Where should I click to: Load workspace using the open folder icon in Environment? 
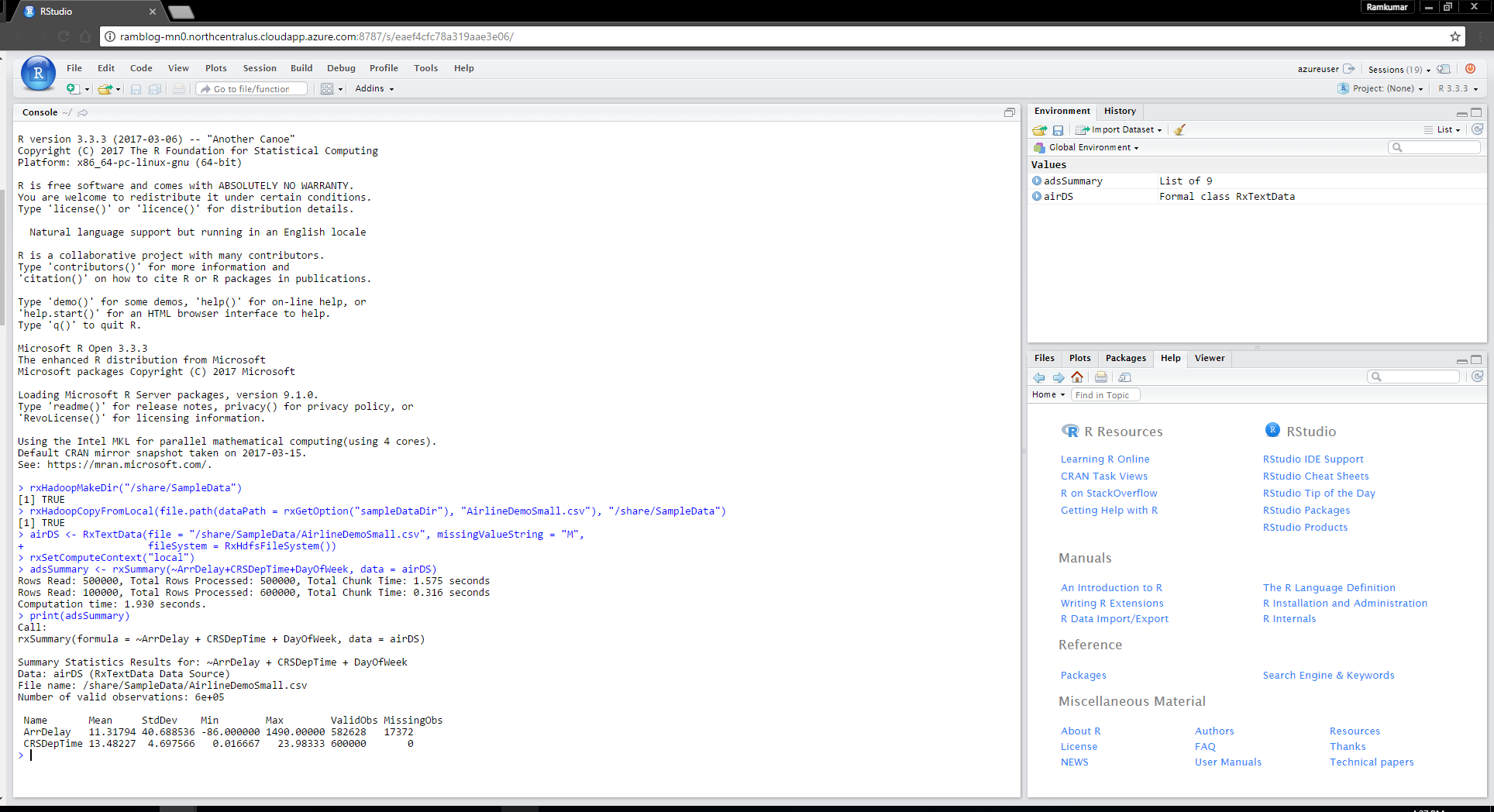1039,129
